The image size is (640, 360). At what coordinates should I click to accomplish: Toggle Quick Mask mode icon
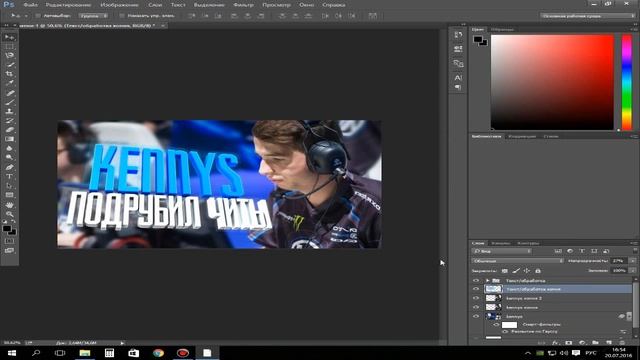click(x=9, y=241)
